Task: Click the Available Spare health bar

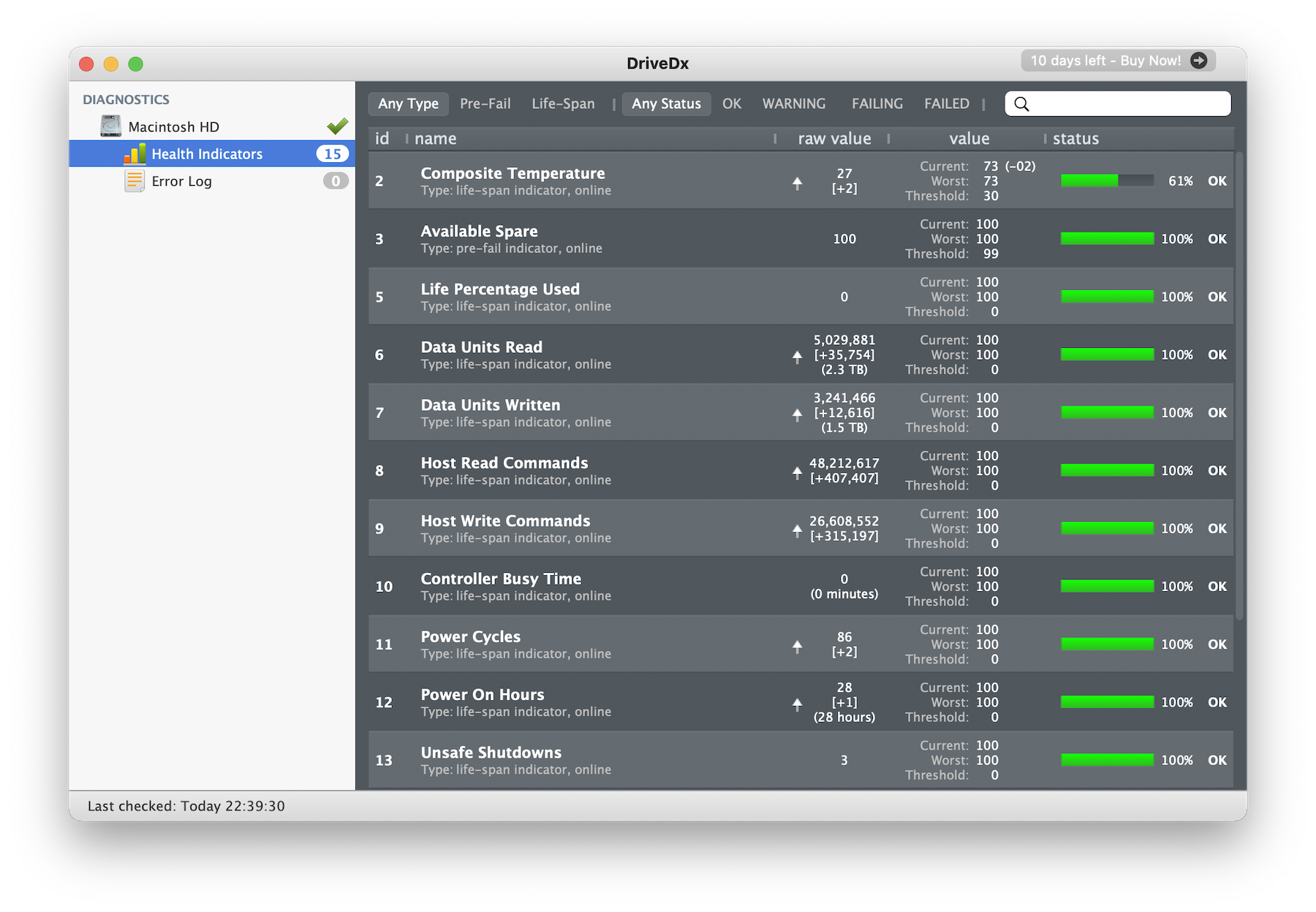Action: (1107, 238)
